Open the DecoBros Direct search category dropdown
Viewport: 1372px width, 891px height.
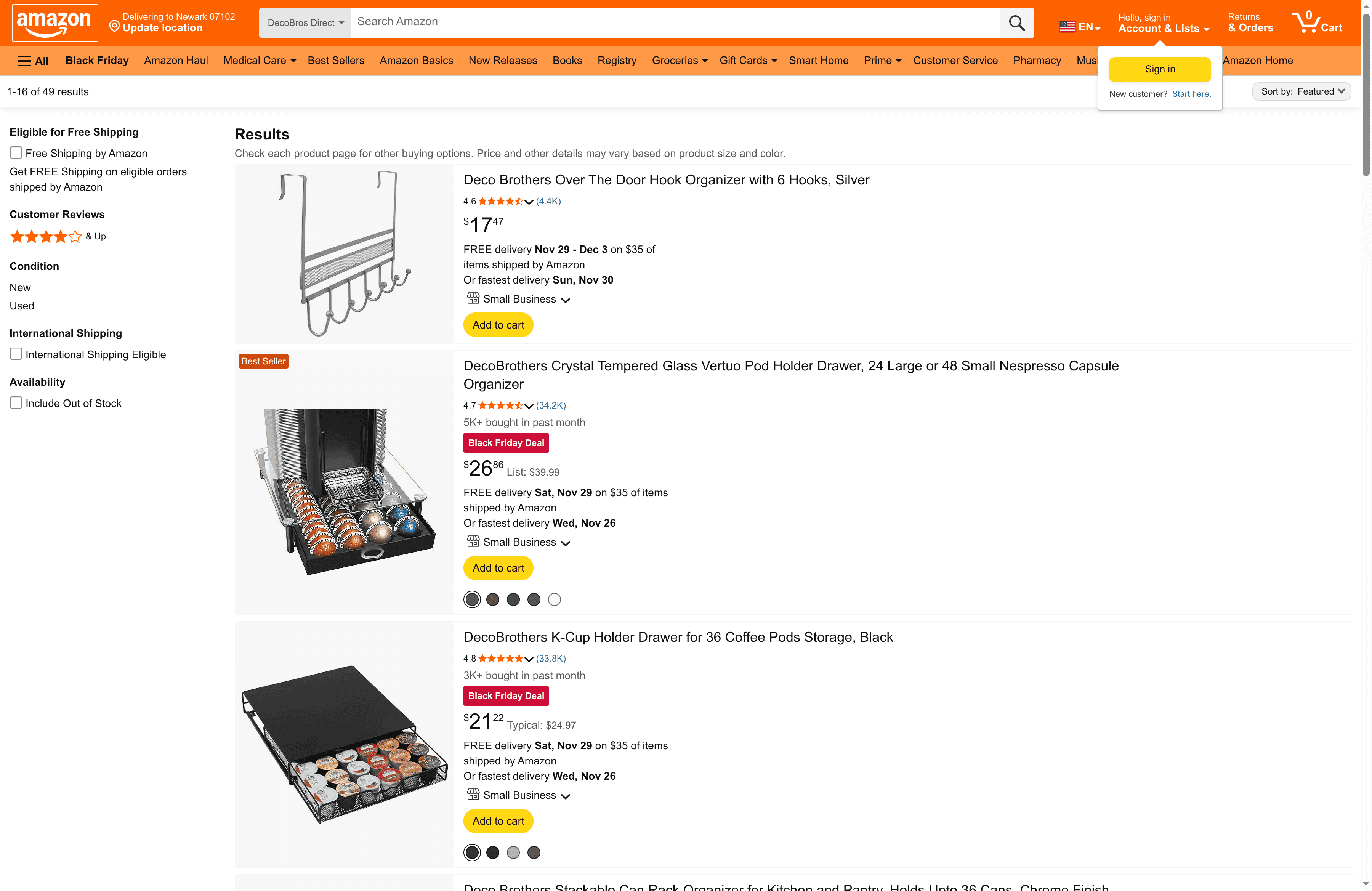click(305, 22)
